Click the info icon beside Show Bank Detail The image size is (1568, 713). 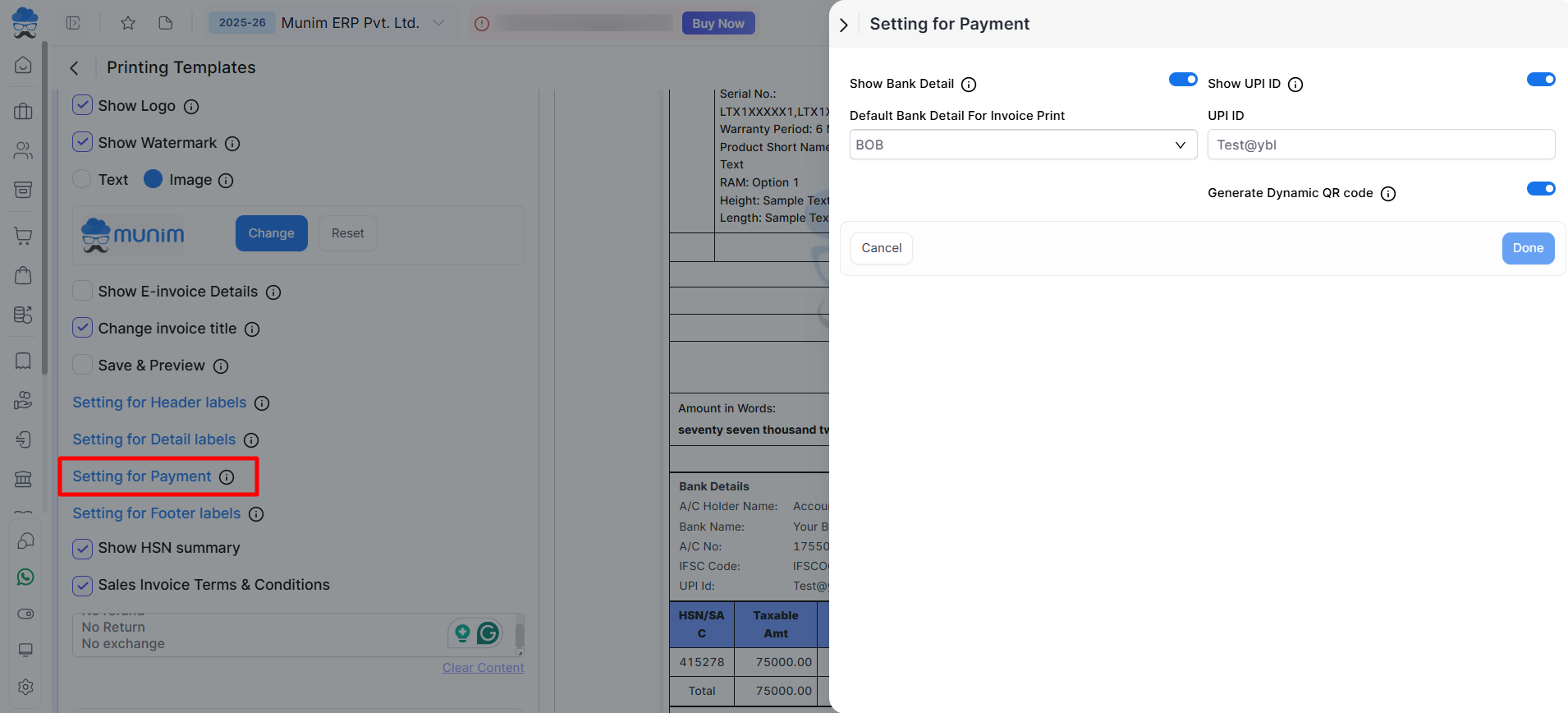(x=969, y=85)
